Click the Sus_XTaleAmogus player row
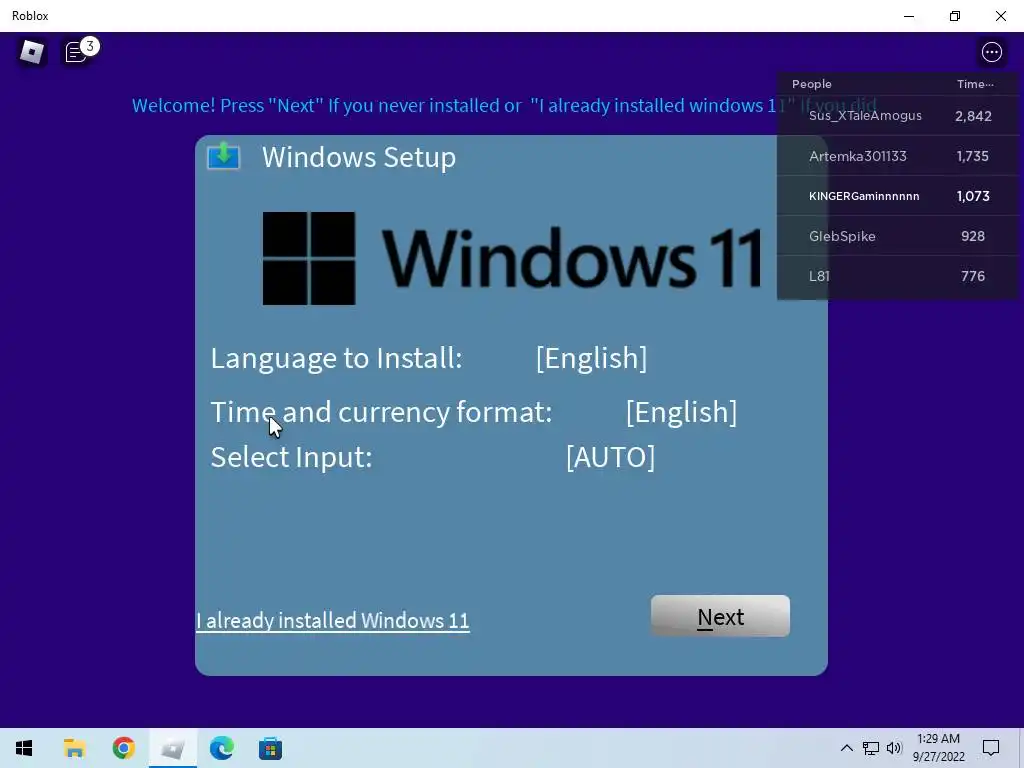 click(x=898, y=116)
